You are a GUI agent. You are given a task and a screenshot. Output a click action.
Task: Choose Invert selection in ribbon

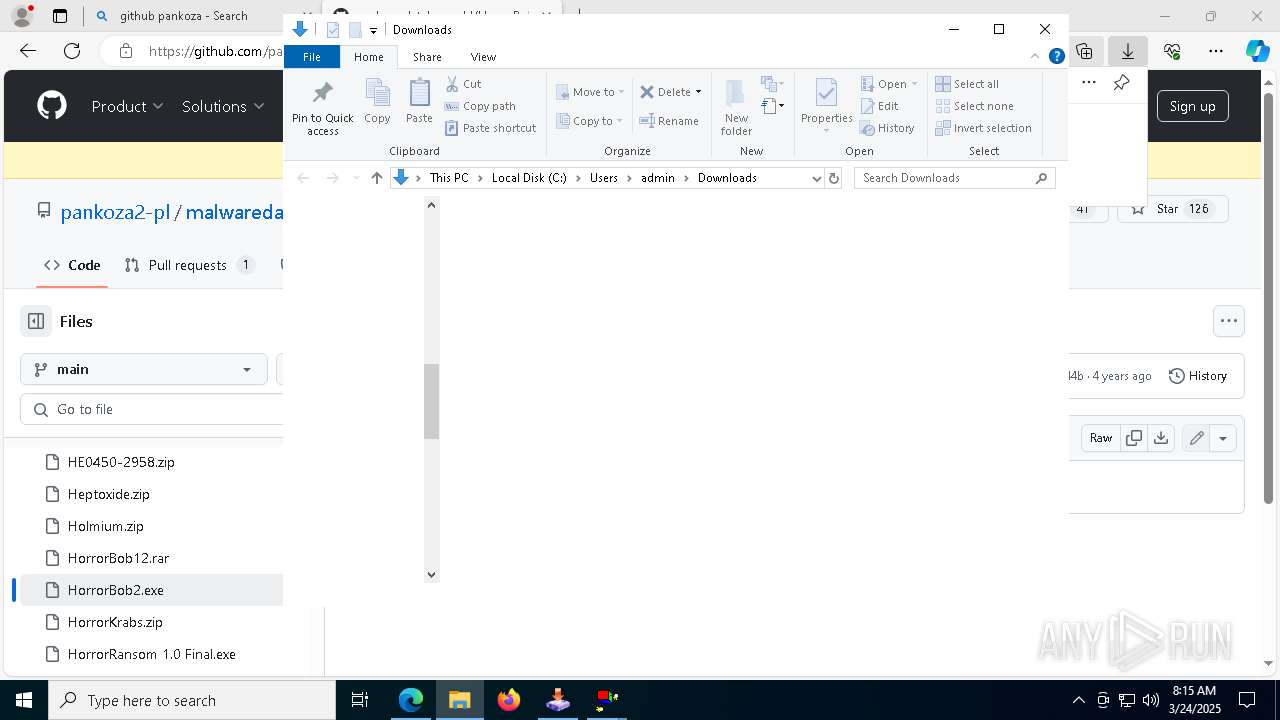(x=984, y=128)
